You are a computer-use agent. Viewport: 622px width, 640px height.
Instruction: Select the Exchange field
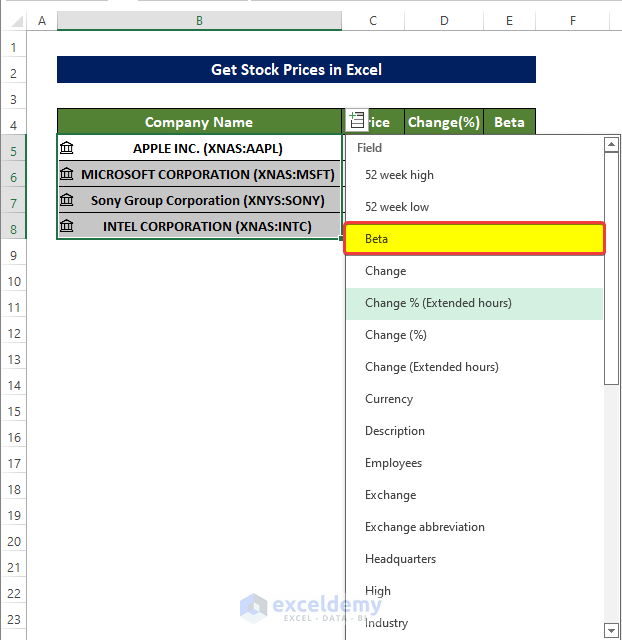tap(474, 495)
